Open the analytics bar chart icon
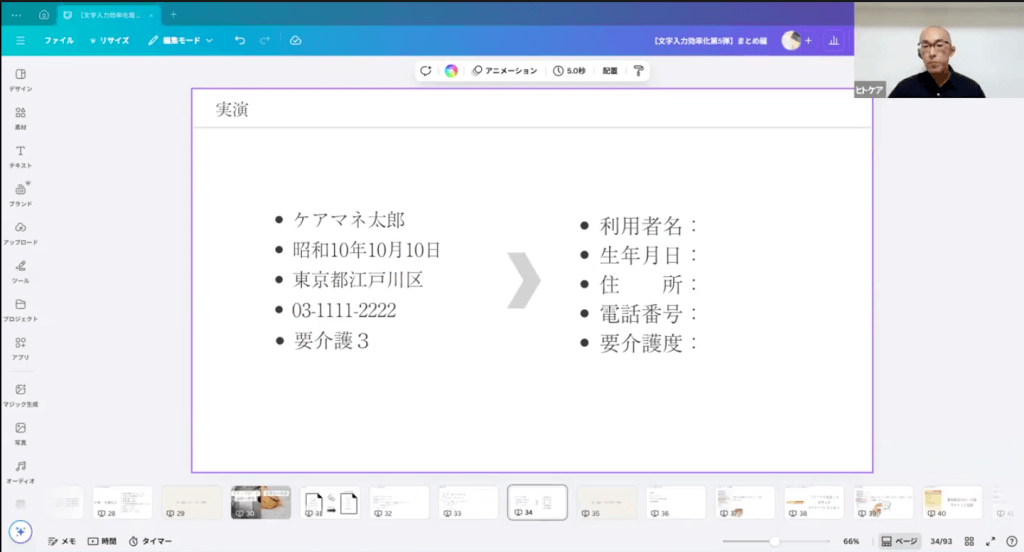The height and width of the screenshot is (552, 1024). (x=833, y=41)
